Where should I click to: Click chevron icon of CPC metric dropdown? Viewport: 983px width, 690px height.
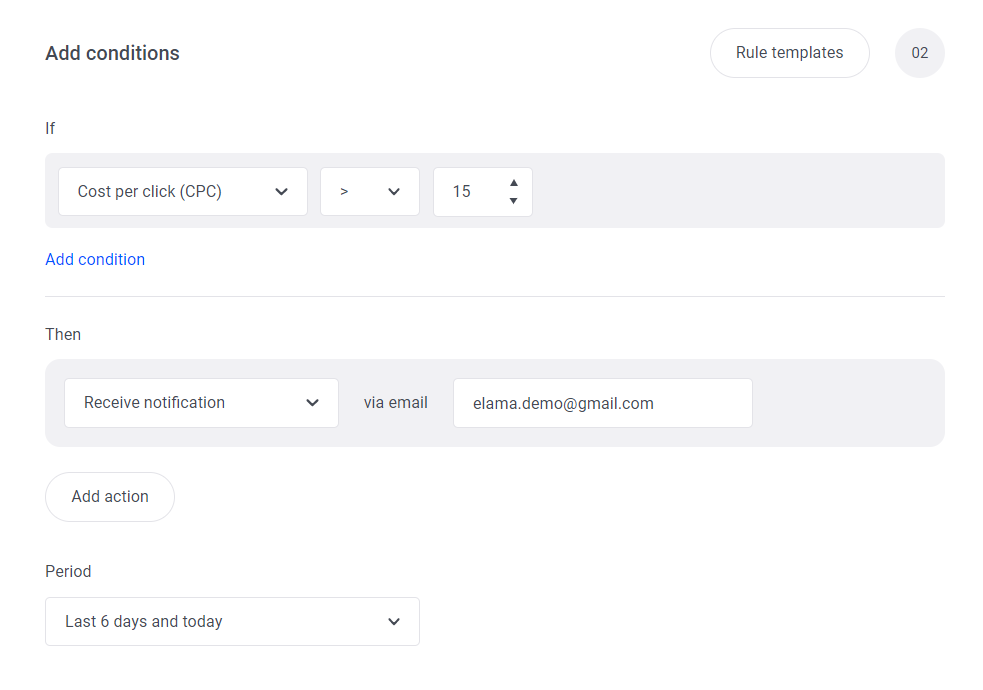[x=281, y=192]
